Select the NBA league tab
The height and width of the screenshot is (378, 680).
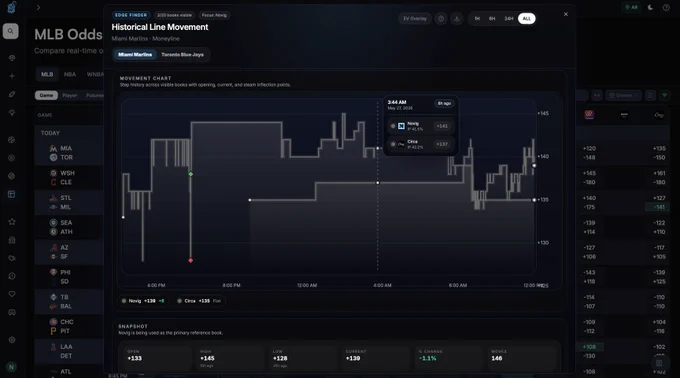click(70, 75)
